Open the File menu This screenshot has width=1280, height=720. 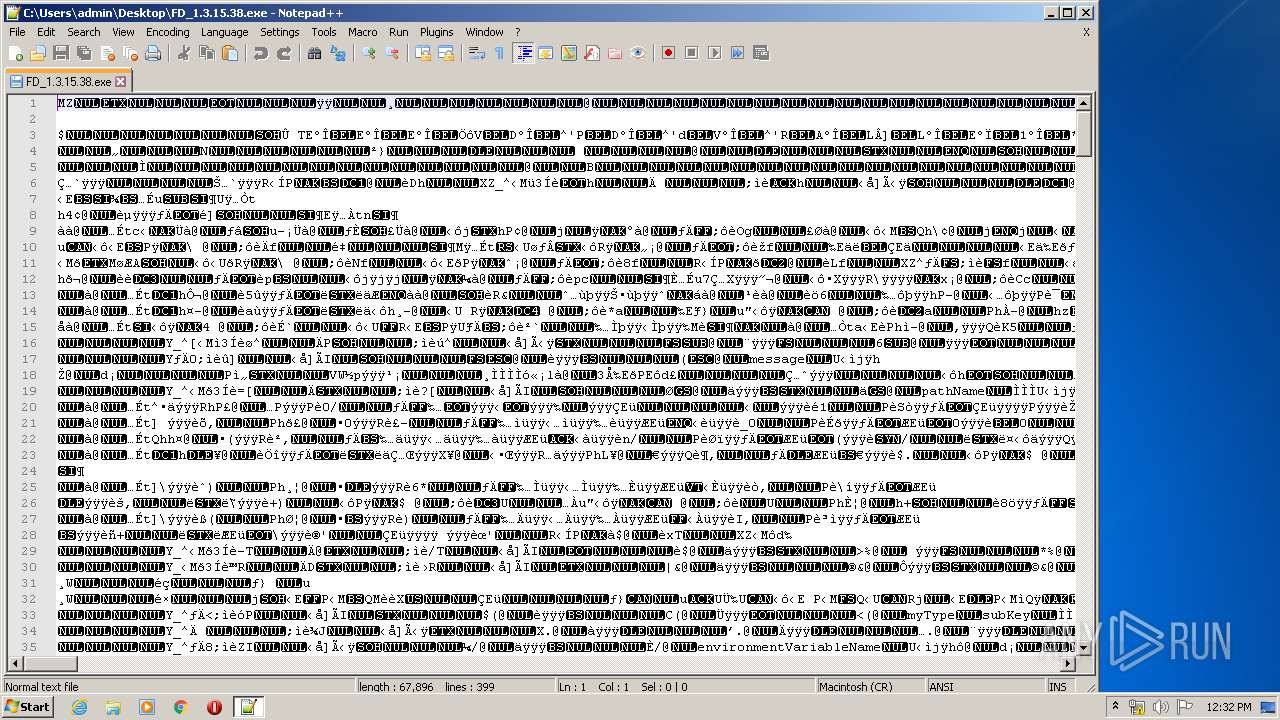pyautogui.click(x=17, y=32)
